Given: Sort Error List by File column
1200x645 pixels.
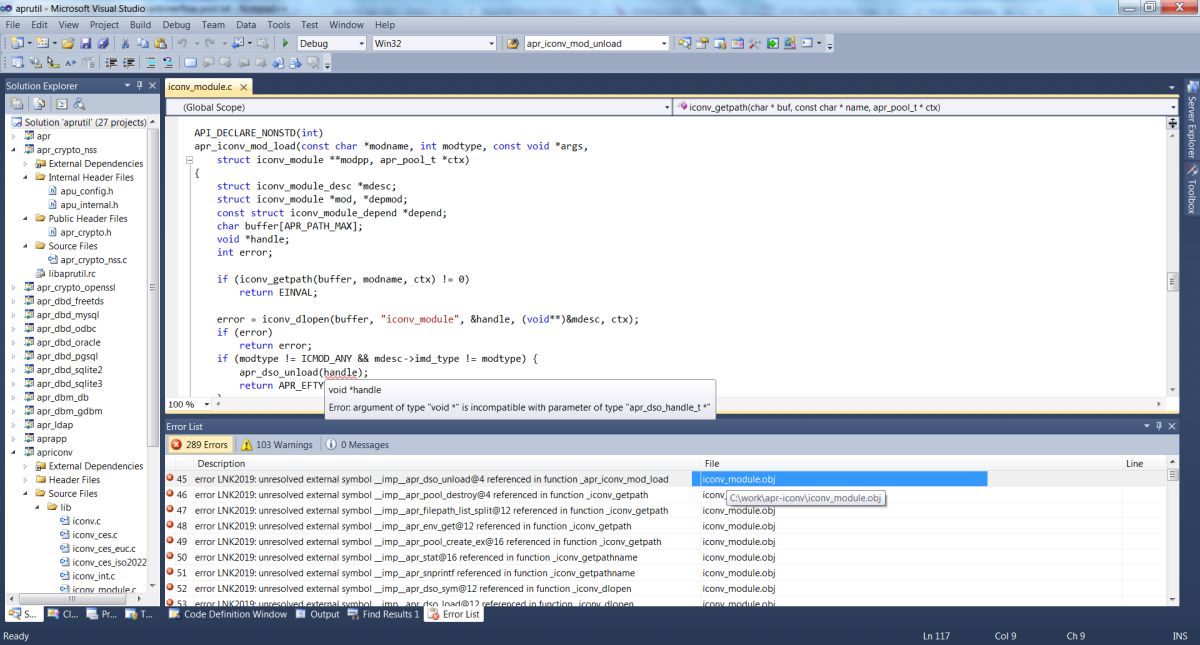Looking at the screenshot, I should (910, 464).
